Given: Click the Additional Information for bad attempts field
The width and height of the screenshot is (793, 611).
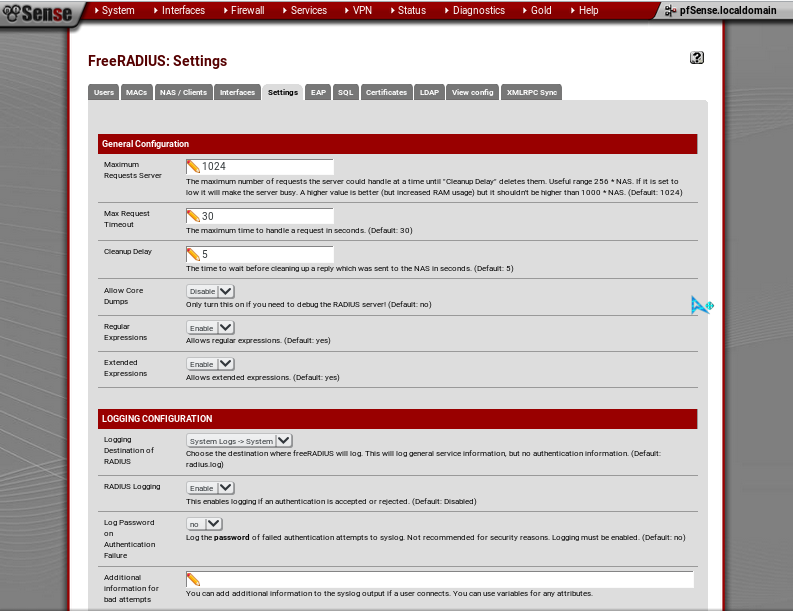Looking at the screenshot, I should (x=439, y=580).
